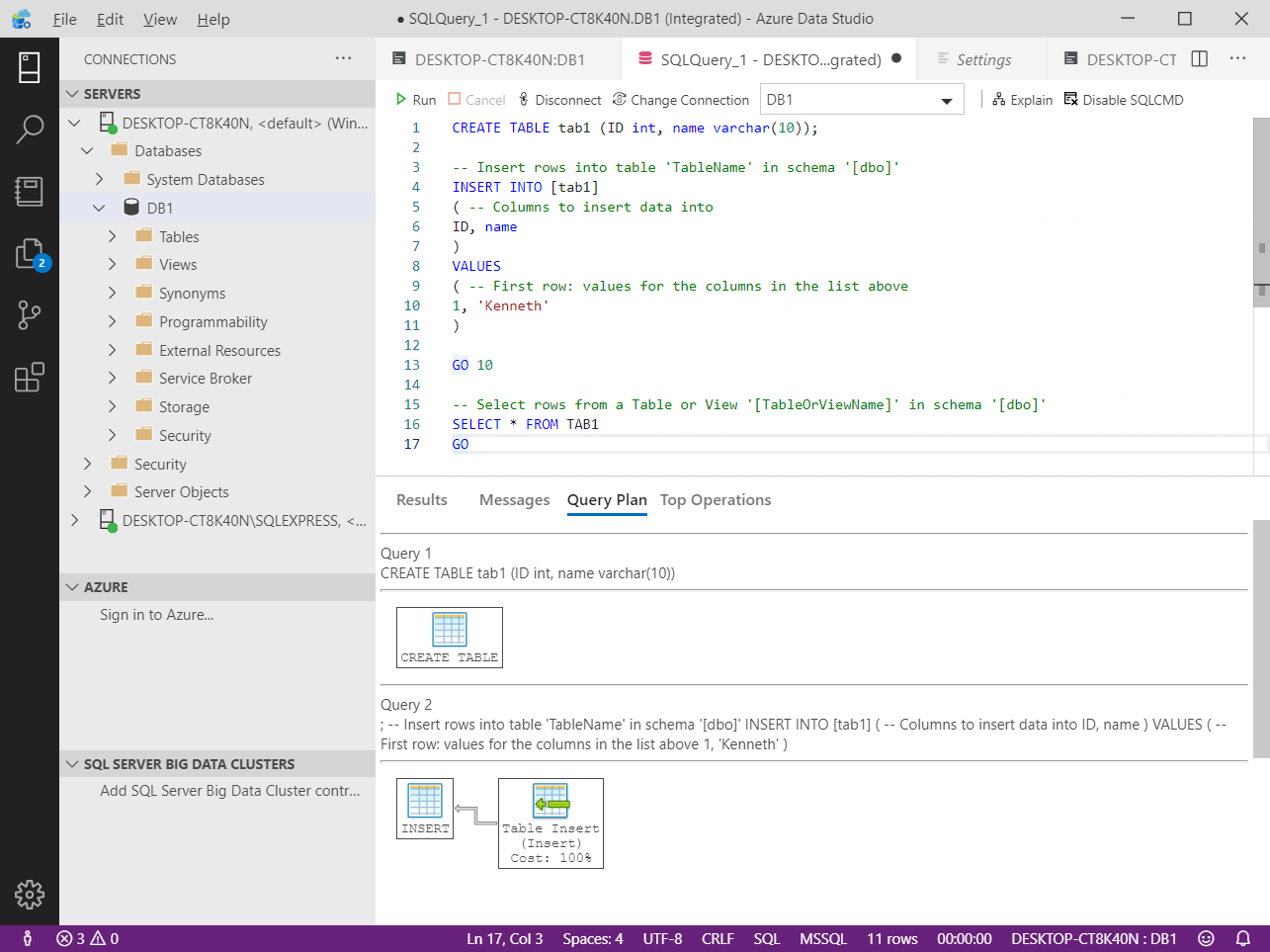Toggle Disable SQLCMD mode
Image resolution: width=1270 pixels, height=952 pixels.
pos(1123,100)
